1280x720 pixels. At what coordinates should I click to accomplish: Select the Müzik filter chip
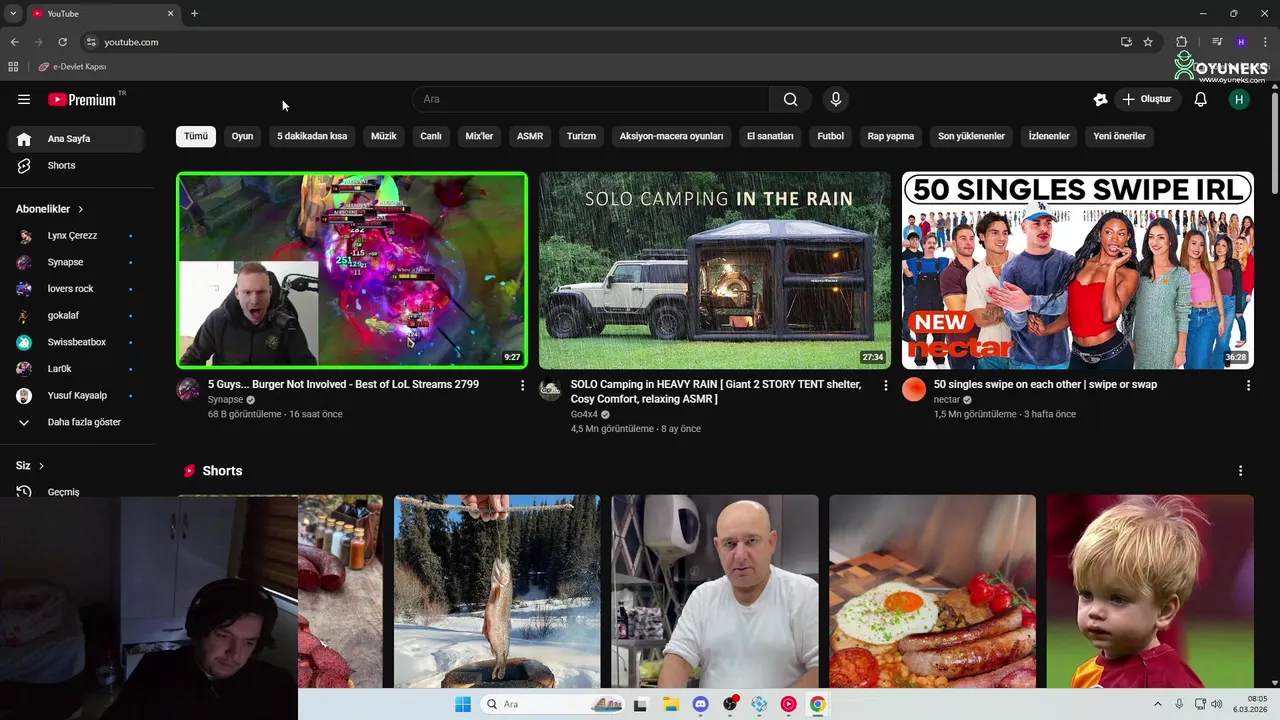click(x=384, y=136)
